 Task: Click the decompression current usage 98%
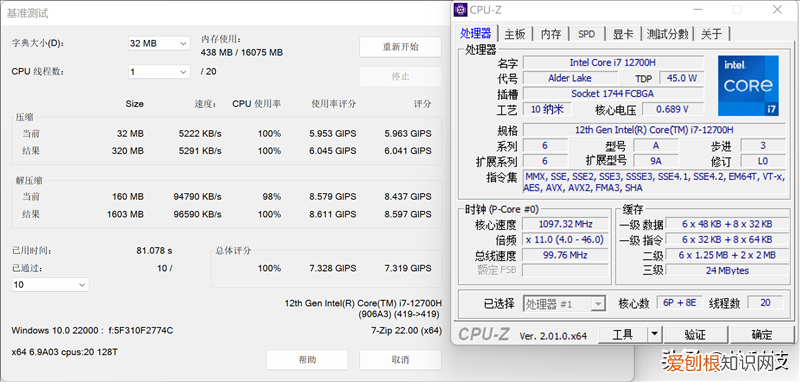tap(272, 197)
